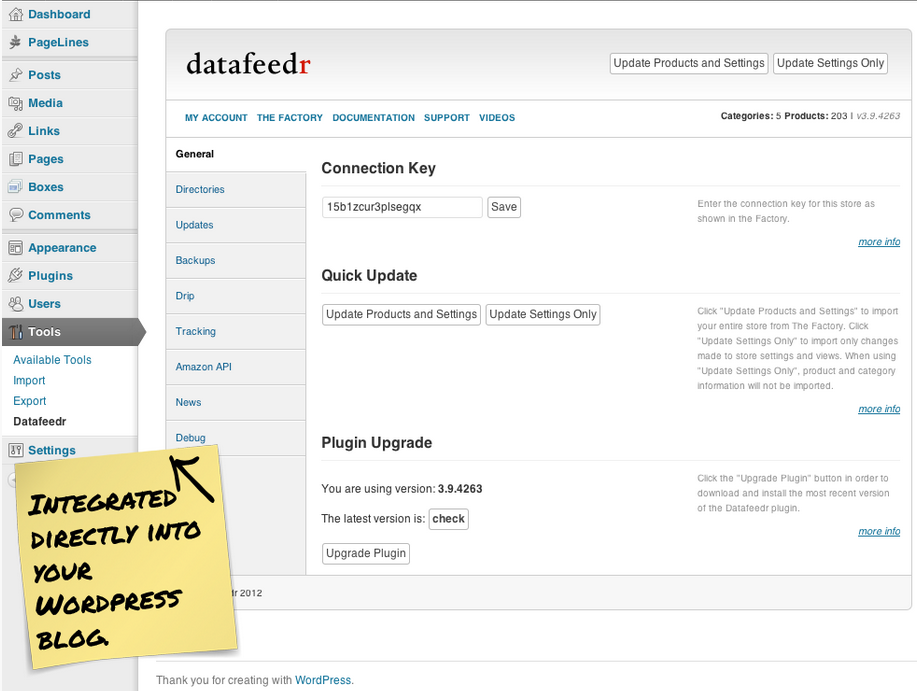917x691 pixels.
Task: Open the Import submenu link
Action: pyautogui.click(x=29, y=380)
